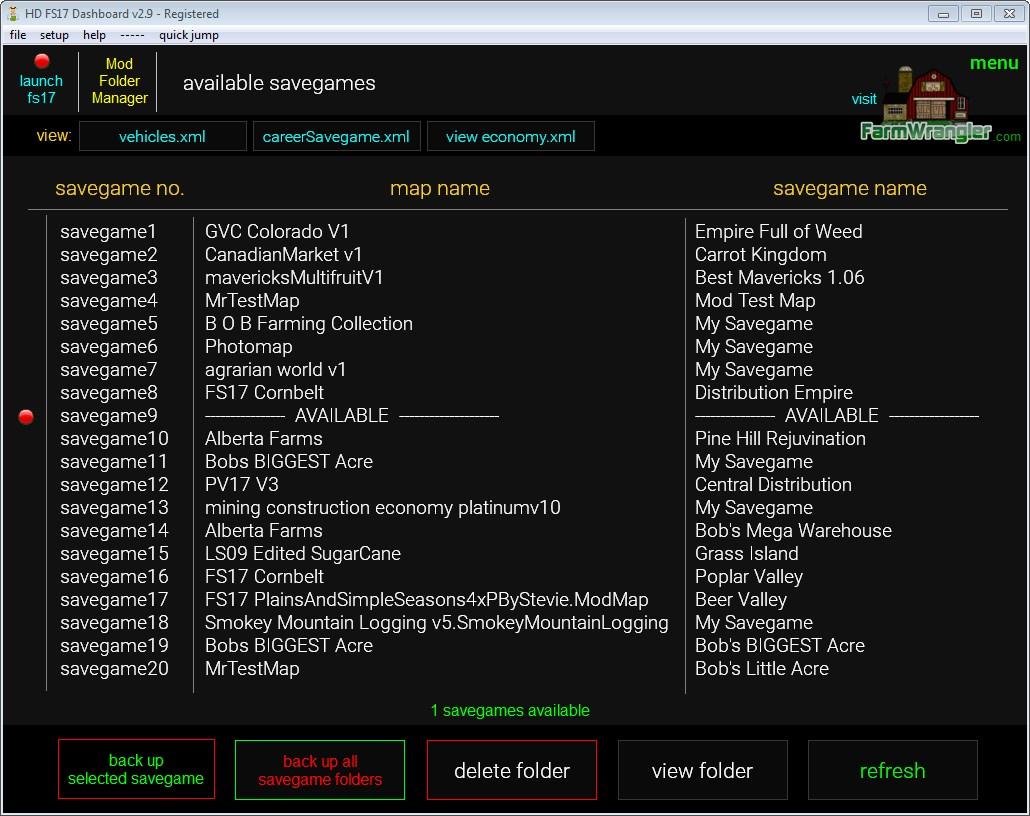1030x816 pixels.
Task: Expand the quick jump menu
Action: [x=188, y=35]
